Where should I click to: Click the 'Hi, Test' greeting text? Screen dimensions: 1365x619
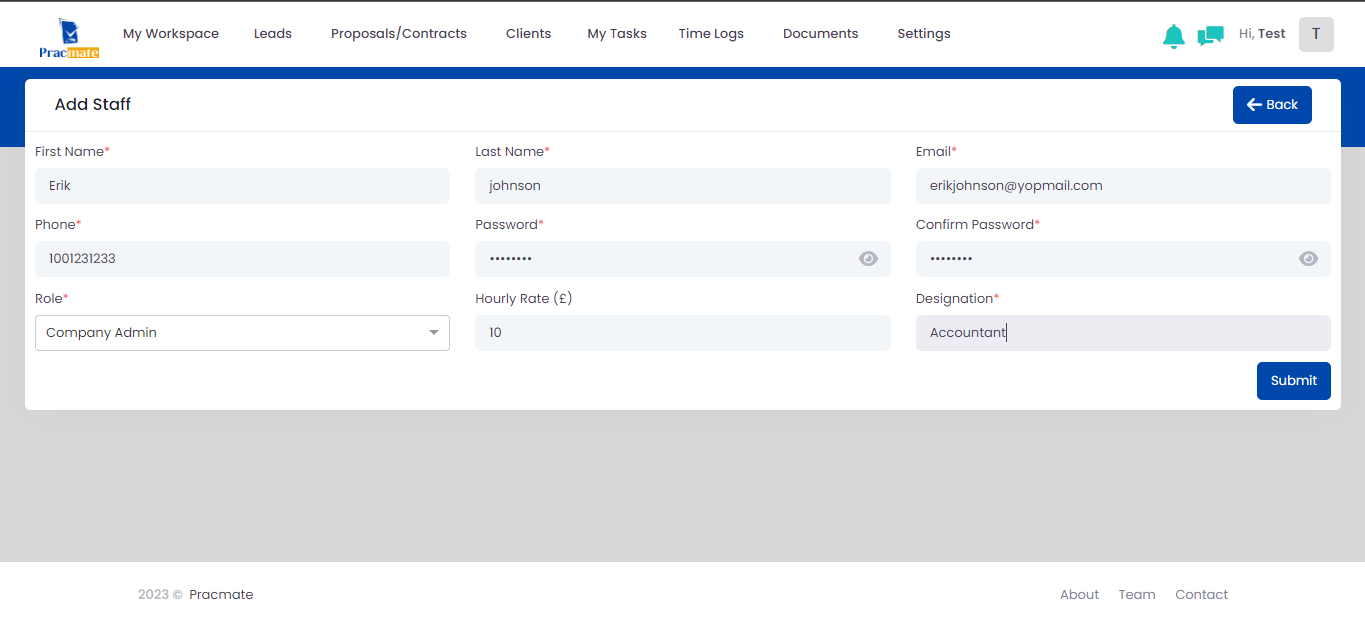1262,34
